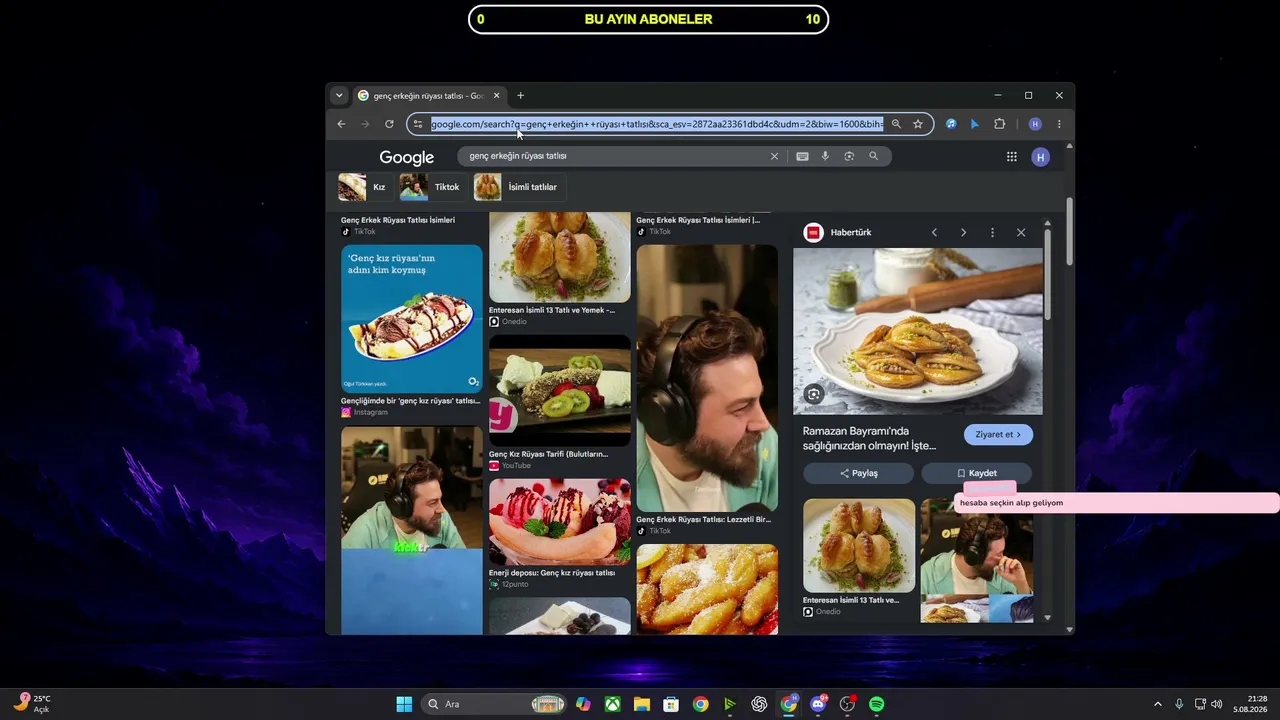Open File Explorer from the taskbar
1280x720 pixels.
coord(641,704)
